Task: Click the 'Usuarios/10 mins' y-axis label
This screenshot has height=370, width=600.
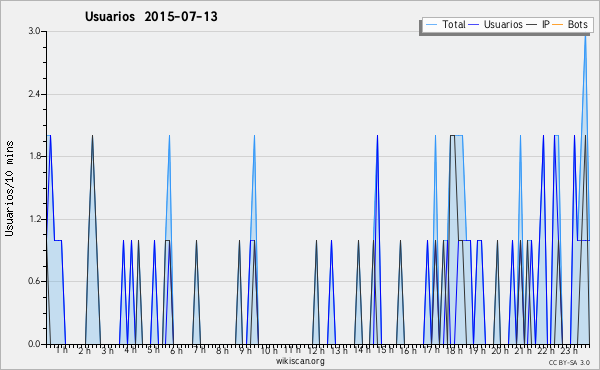Action: tap(9, 188)
